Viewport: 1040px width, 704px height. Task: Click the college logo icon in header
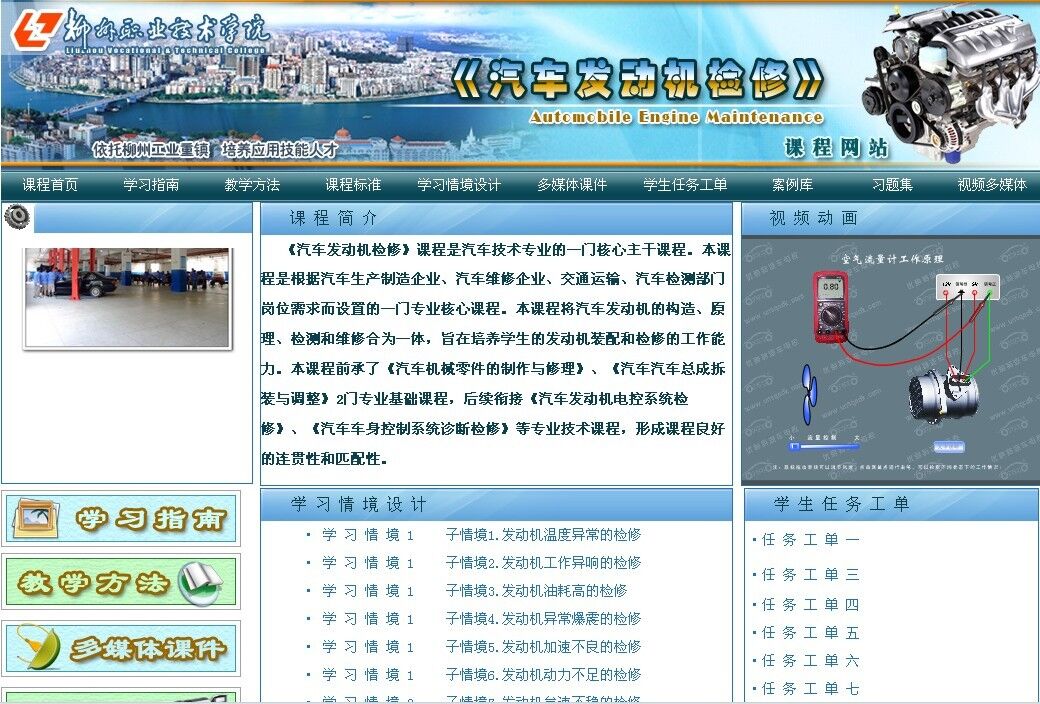click(32, 30)
